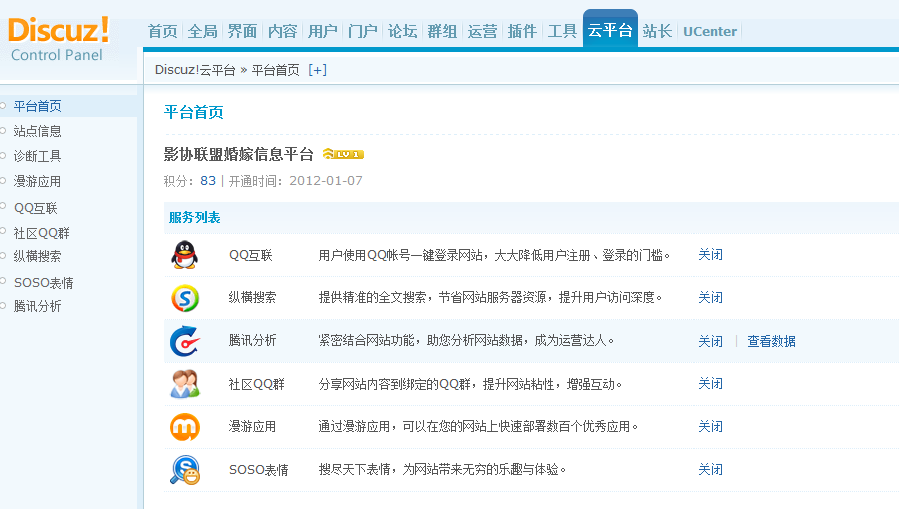Select SOSO表情 in the sidebar
This screenshot has height=509, width=899.
[x=44, y=283]
